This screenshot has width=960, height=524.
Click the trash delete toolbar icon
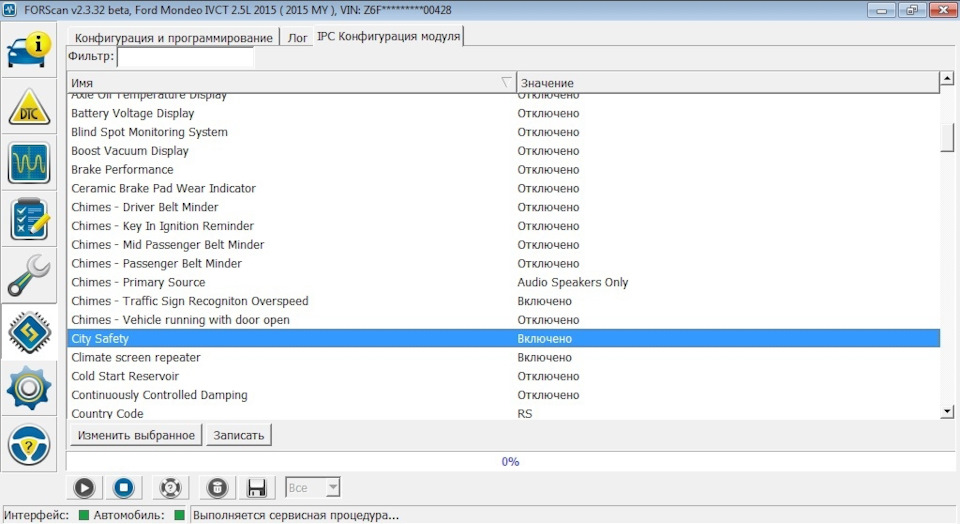click(x=217, y=488)
